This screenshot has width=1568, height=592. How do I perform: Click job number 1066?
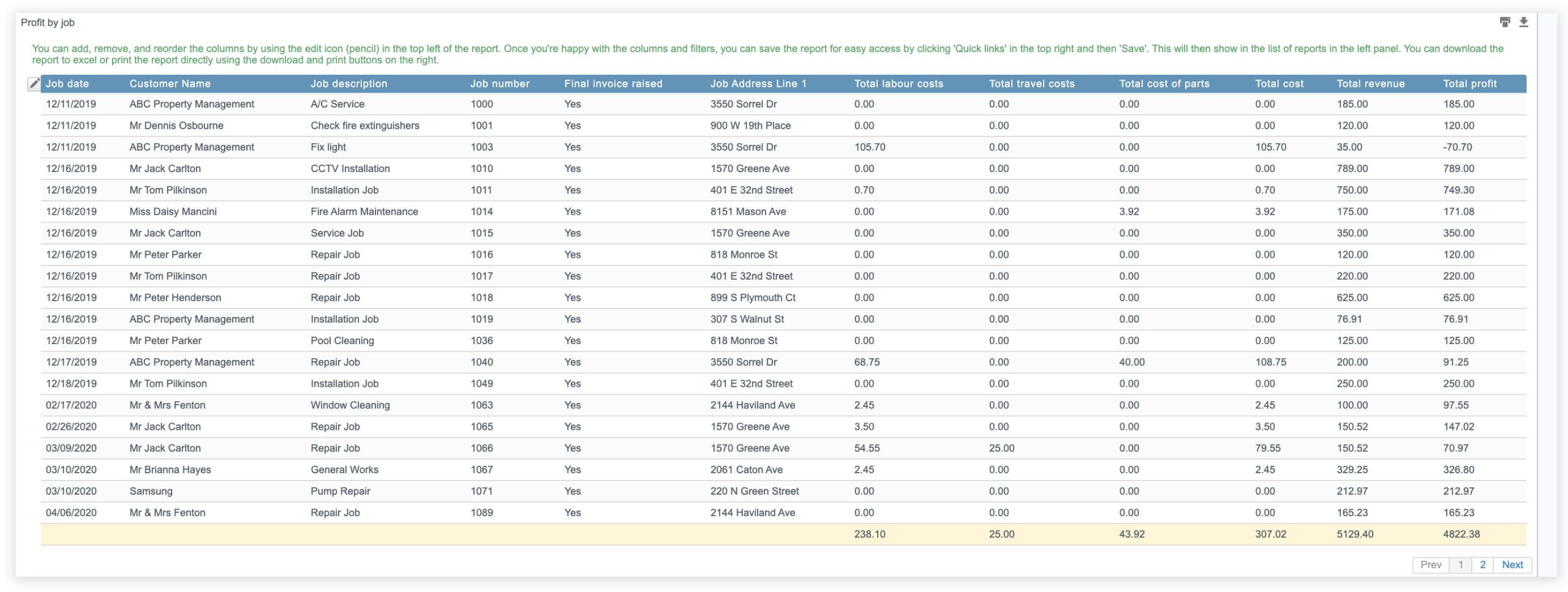pyautogui.click(x=481, y=448)
